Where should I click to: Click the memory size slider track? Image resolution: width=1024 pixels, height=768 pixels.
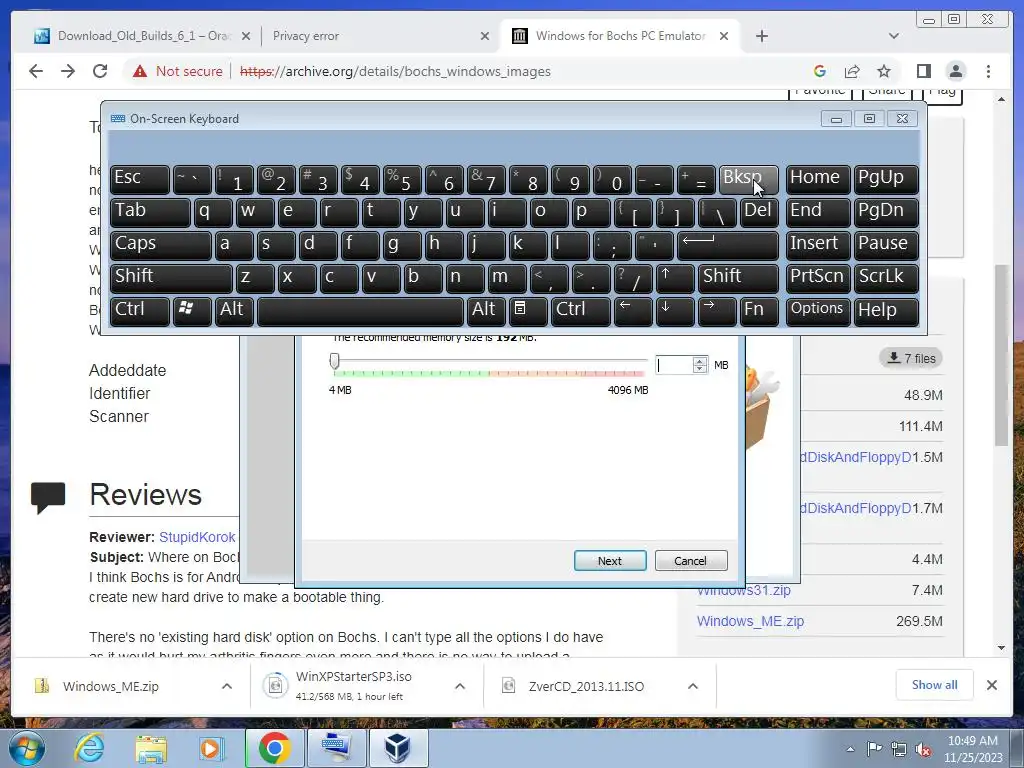click(490, 360)
